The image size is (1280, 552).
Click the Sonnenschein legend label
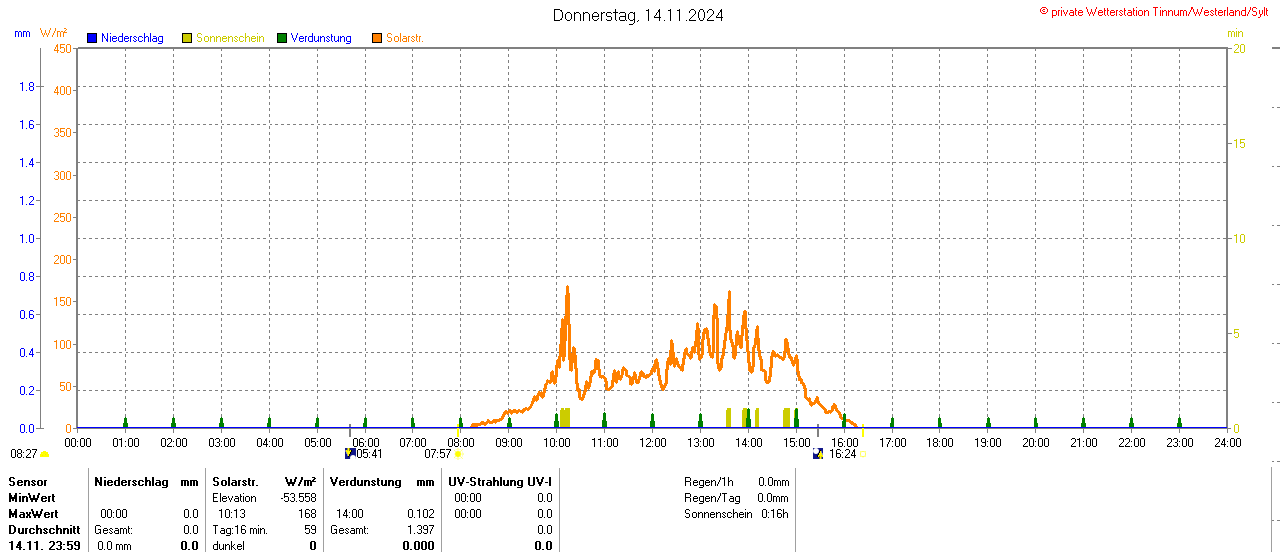230,38
